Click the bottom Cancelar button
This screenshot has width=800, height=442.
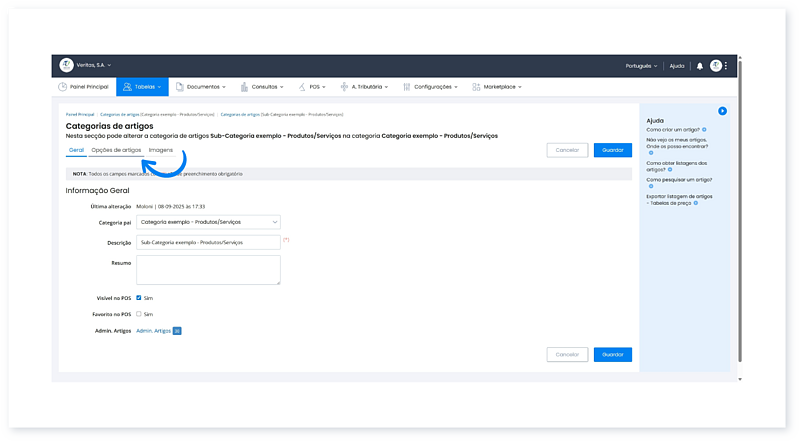tap(567, 354)
